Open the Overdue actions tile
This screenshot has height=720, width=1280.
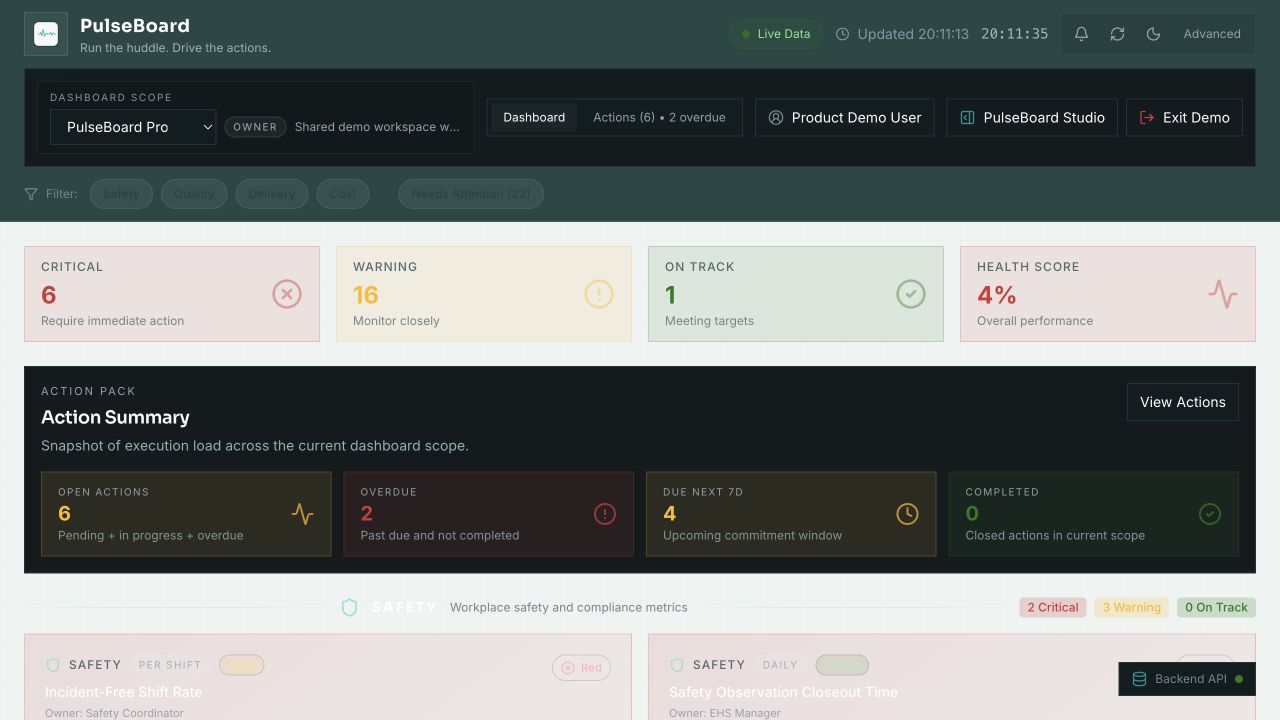click(489, 514)
